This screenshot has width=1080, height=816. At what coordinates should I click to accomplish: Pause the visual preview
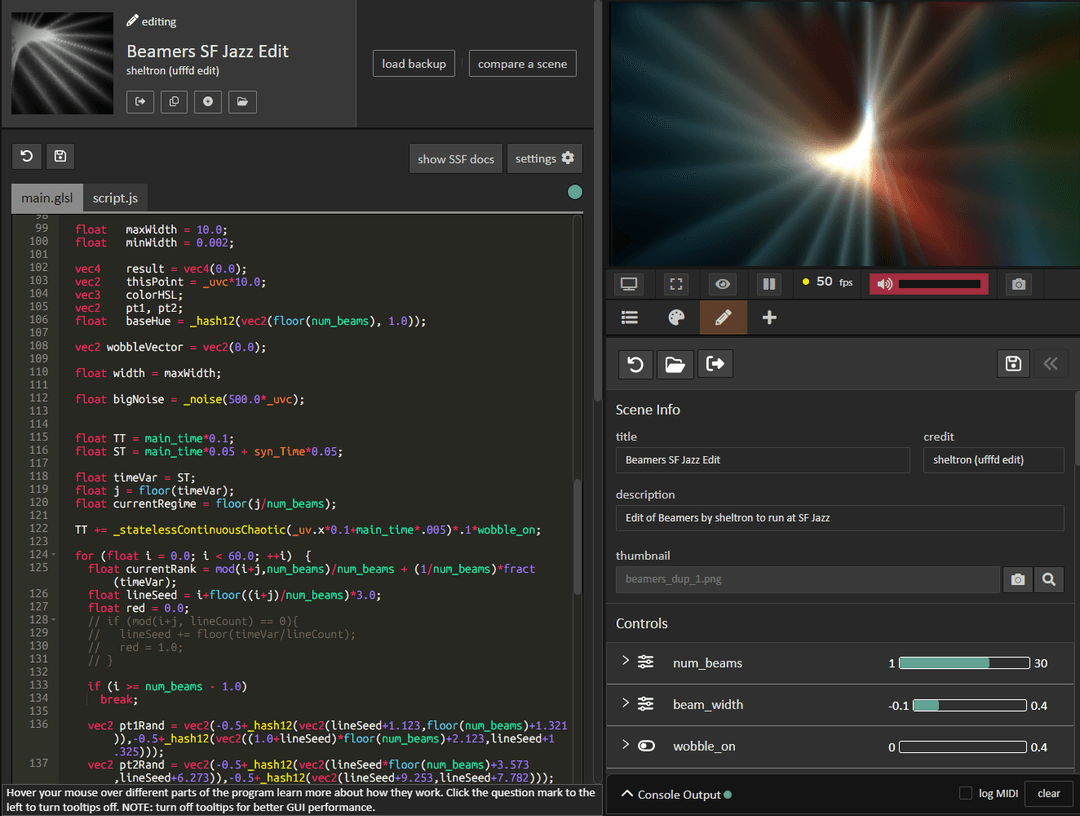point(769,284)
